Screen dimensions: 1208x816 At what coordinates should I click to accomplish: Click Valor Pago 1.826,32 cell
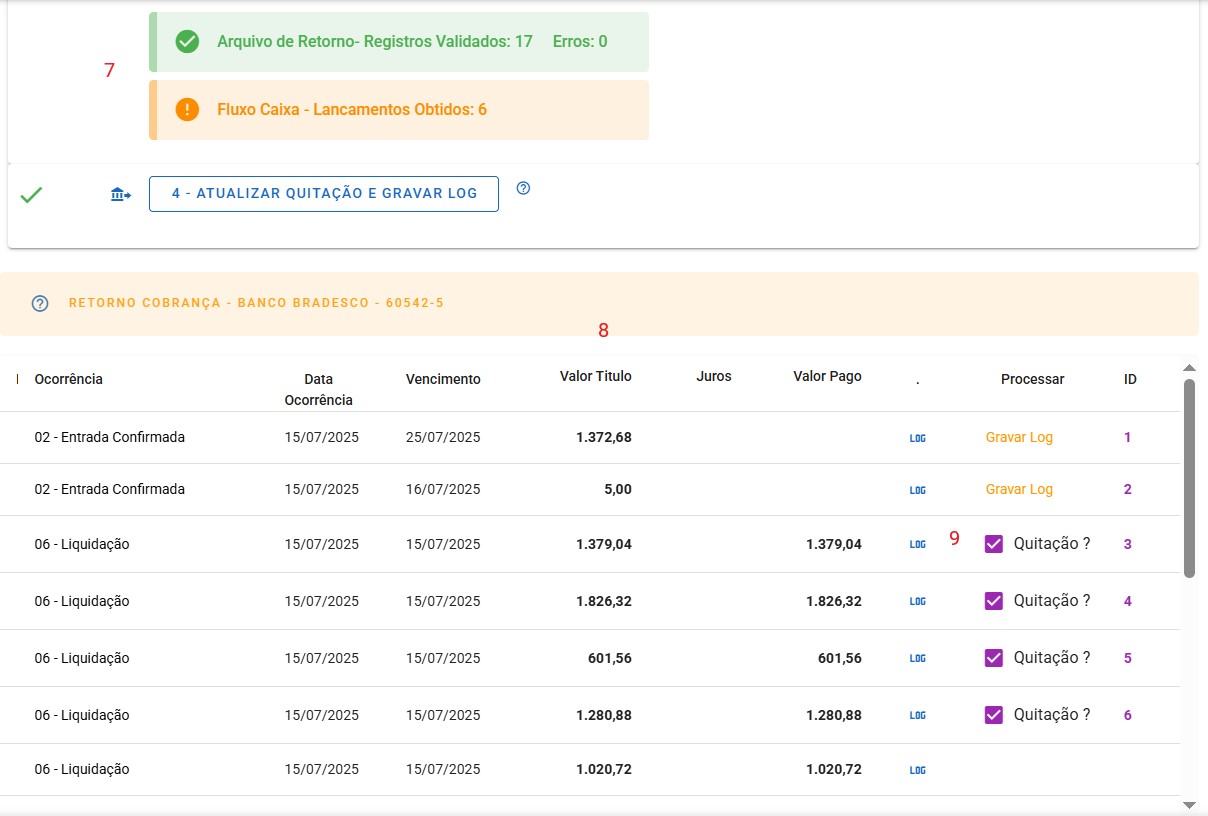pyautogui.click(x=834, y=601)
